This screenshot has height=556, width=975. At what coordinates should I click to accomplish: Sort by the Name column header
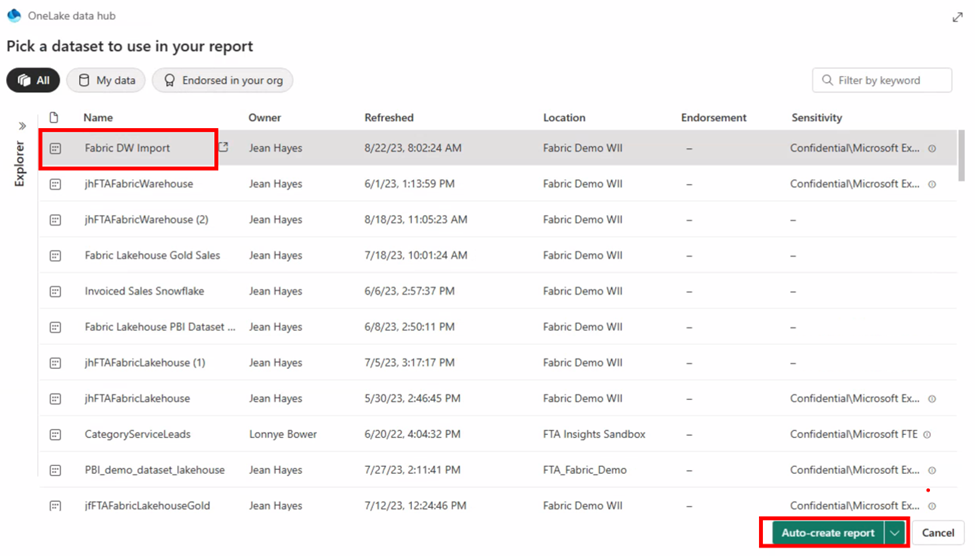98,118
